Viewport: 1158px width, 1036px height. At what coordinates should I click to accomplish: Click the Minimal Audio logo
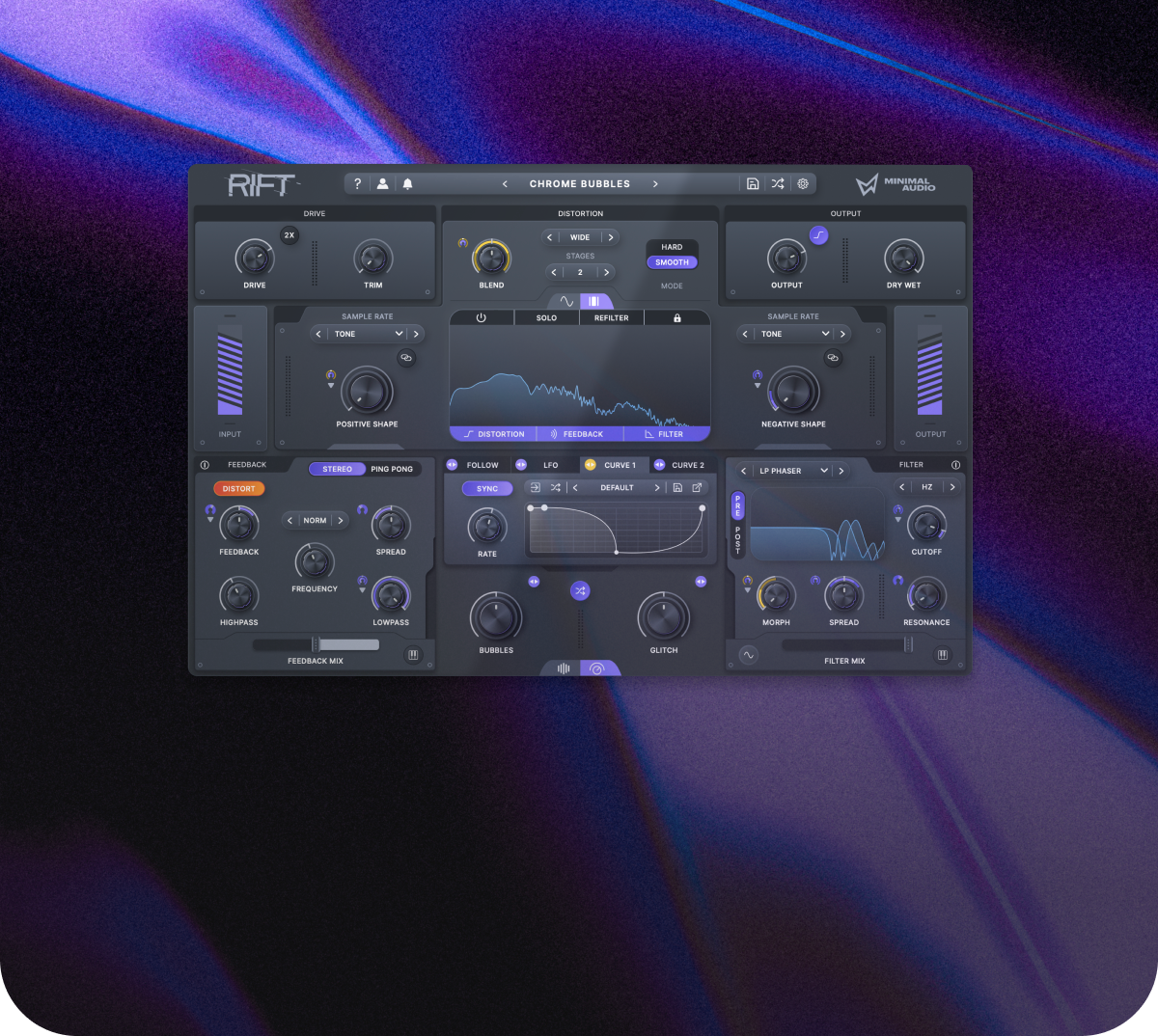(896, 183)
